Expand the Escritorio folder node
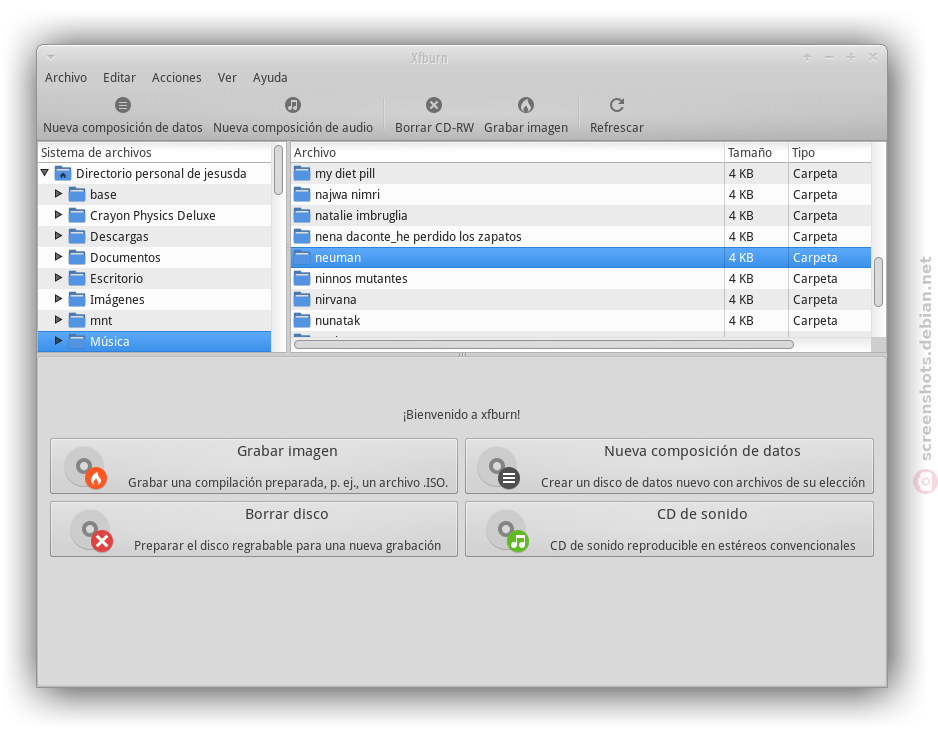 point(58,277)
